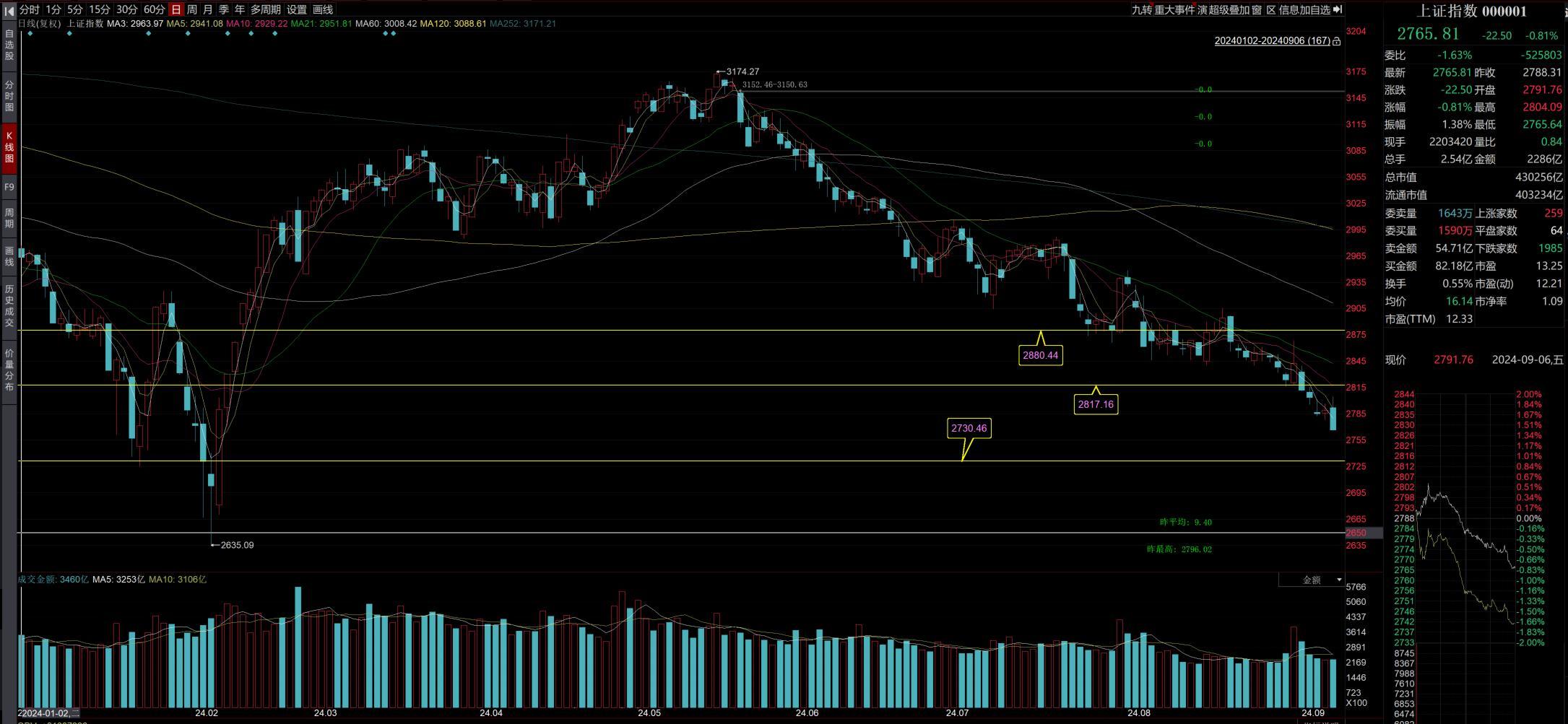Open the 多周期 multi-period view
1568x724 pixels.
pyautogui.click(x=265, y=9)
